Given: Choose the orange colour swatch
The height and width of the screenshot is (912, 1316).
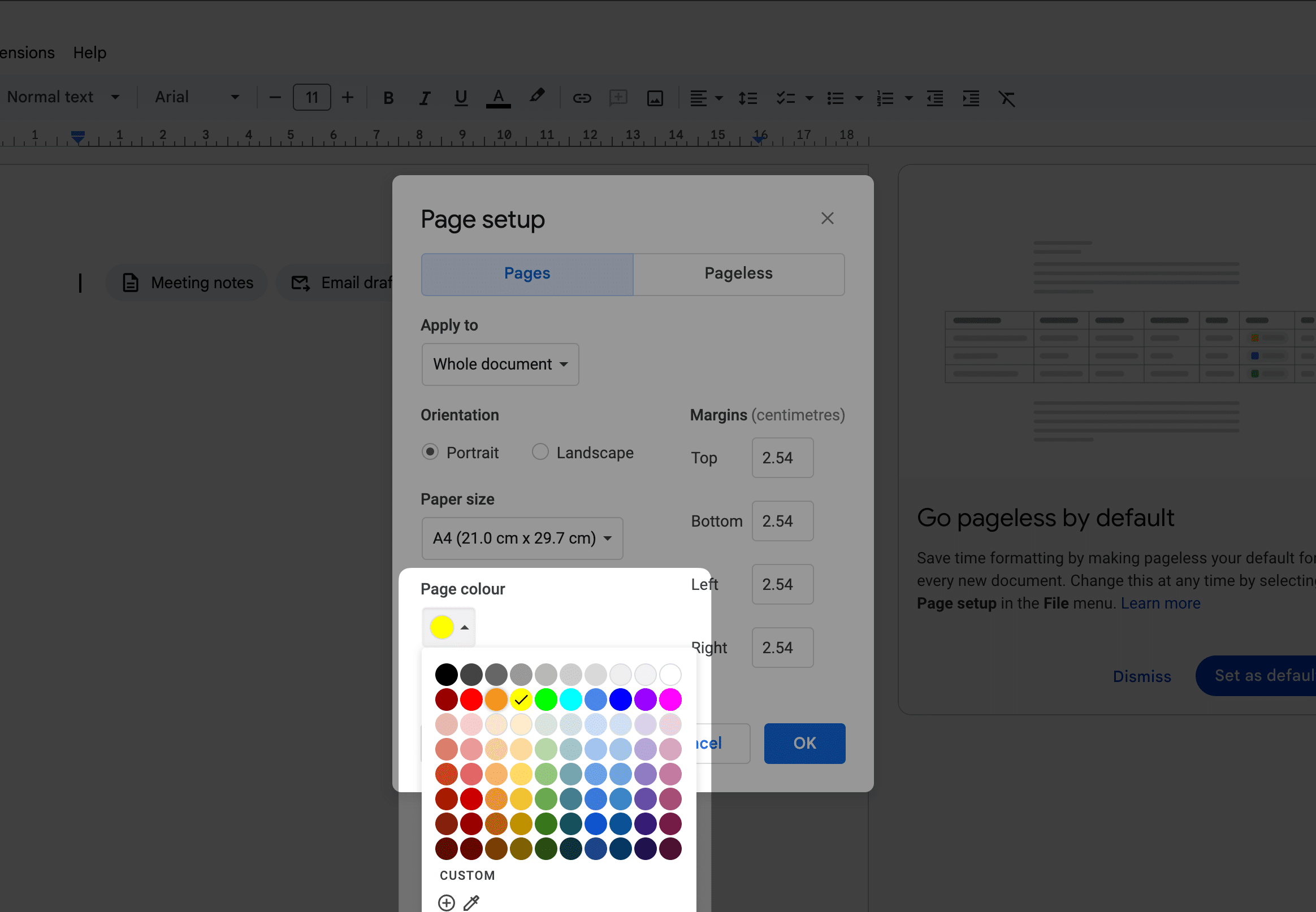Looking at the screenshot, I should click(496, 700).
